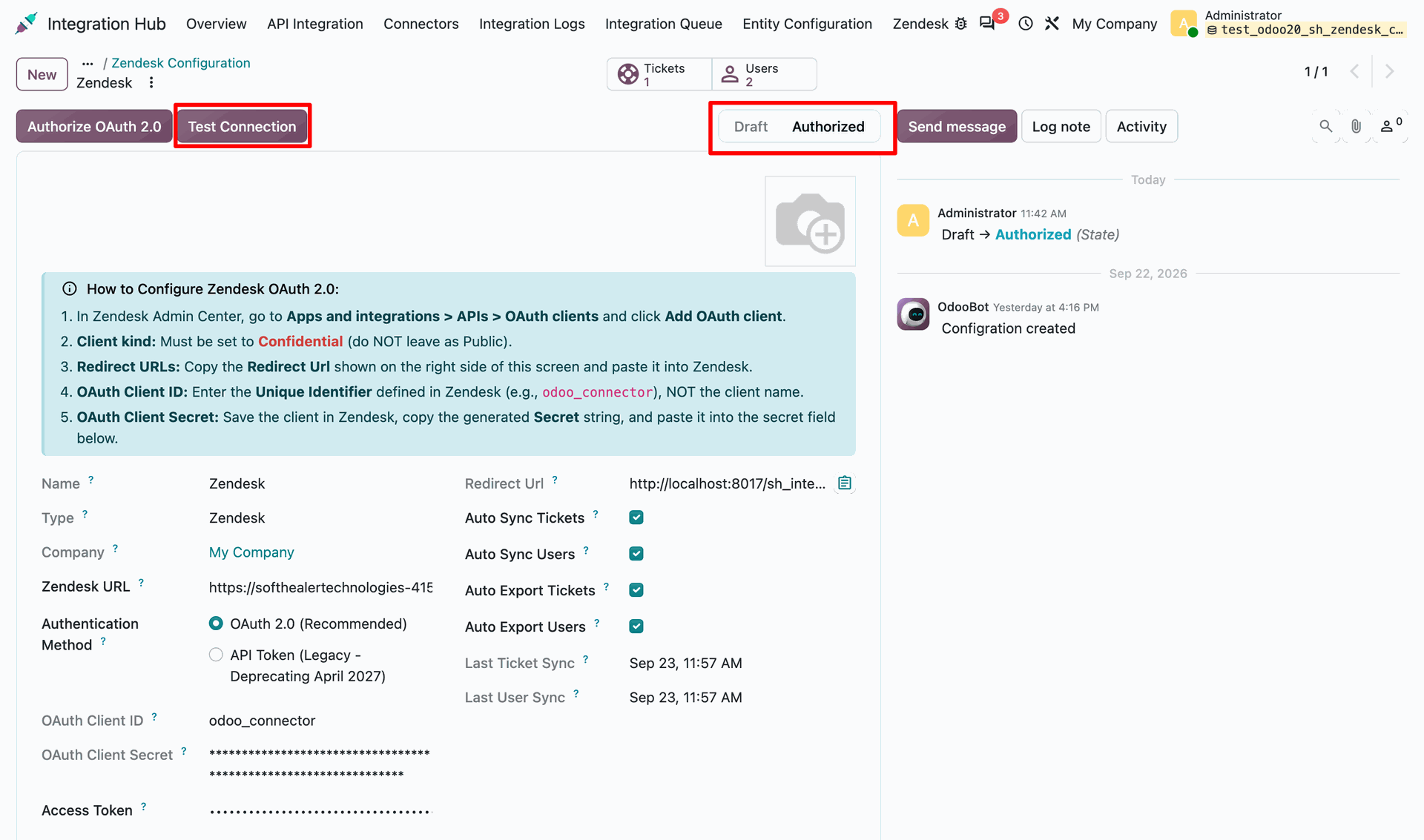This screenshot has height=840, width=1424.
Task: Click the Authorize OAuth 2.0 button
Action: 94,126
